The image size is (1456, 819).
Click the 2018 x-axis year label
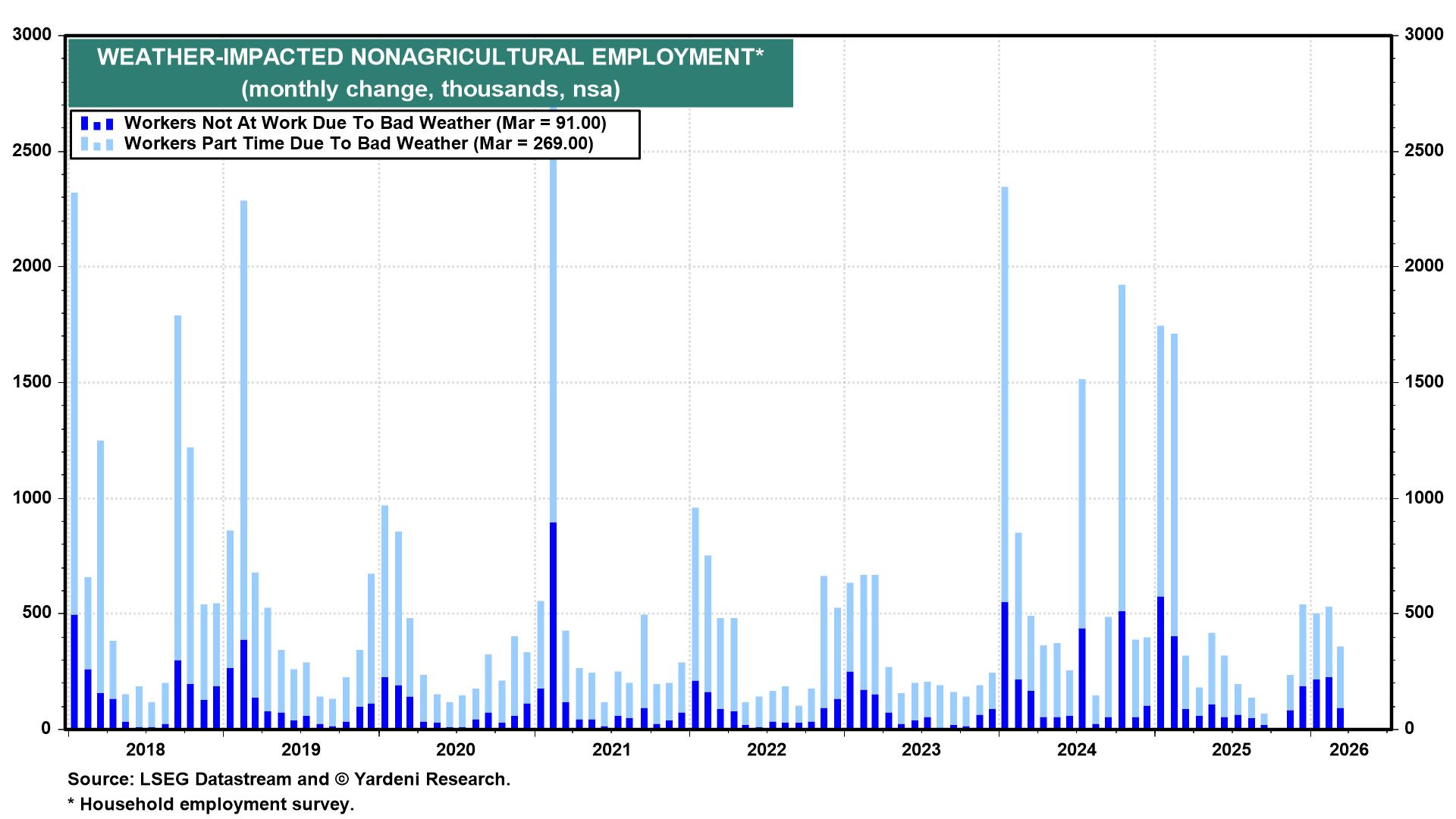(146, 750)
